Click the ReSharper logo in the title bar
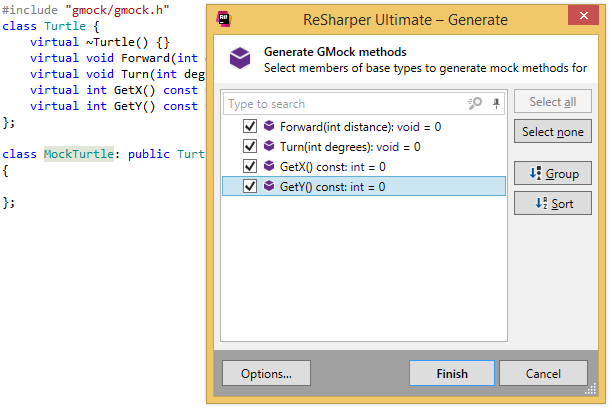612x410 pixels. [x=224, y=19]
